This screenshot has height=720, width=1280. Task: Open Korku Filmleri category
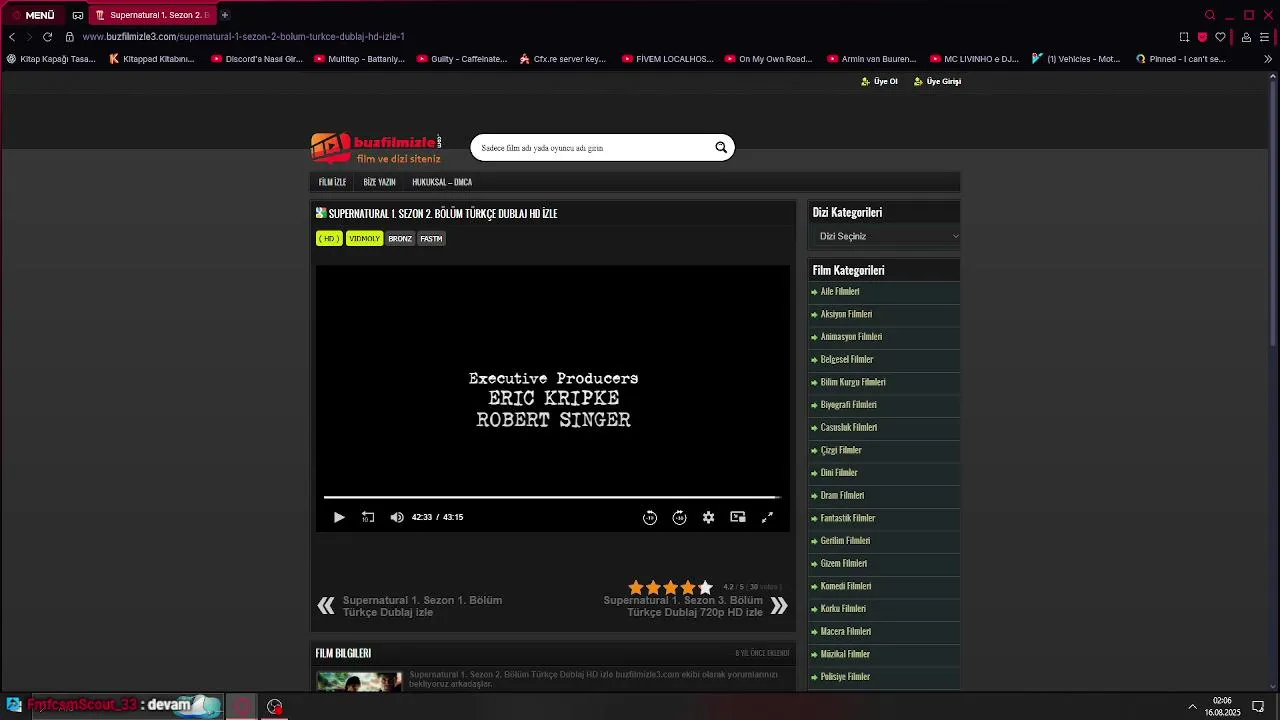[843, 609]
